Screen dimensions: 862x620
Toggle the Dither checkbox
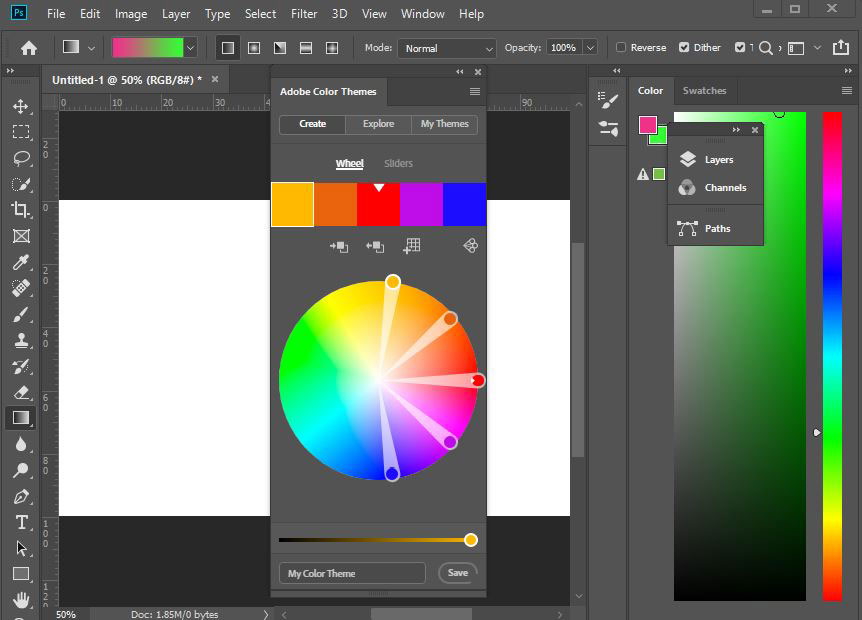tap(684, 47)
